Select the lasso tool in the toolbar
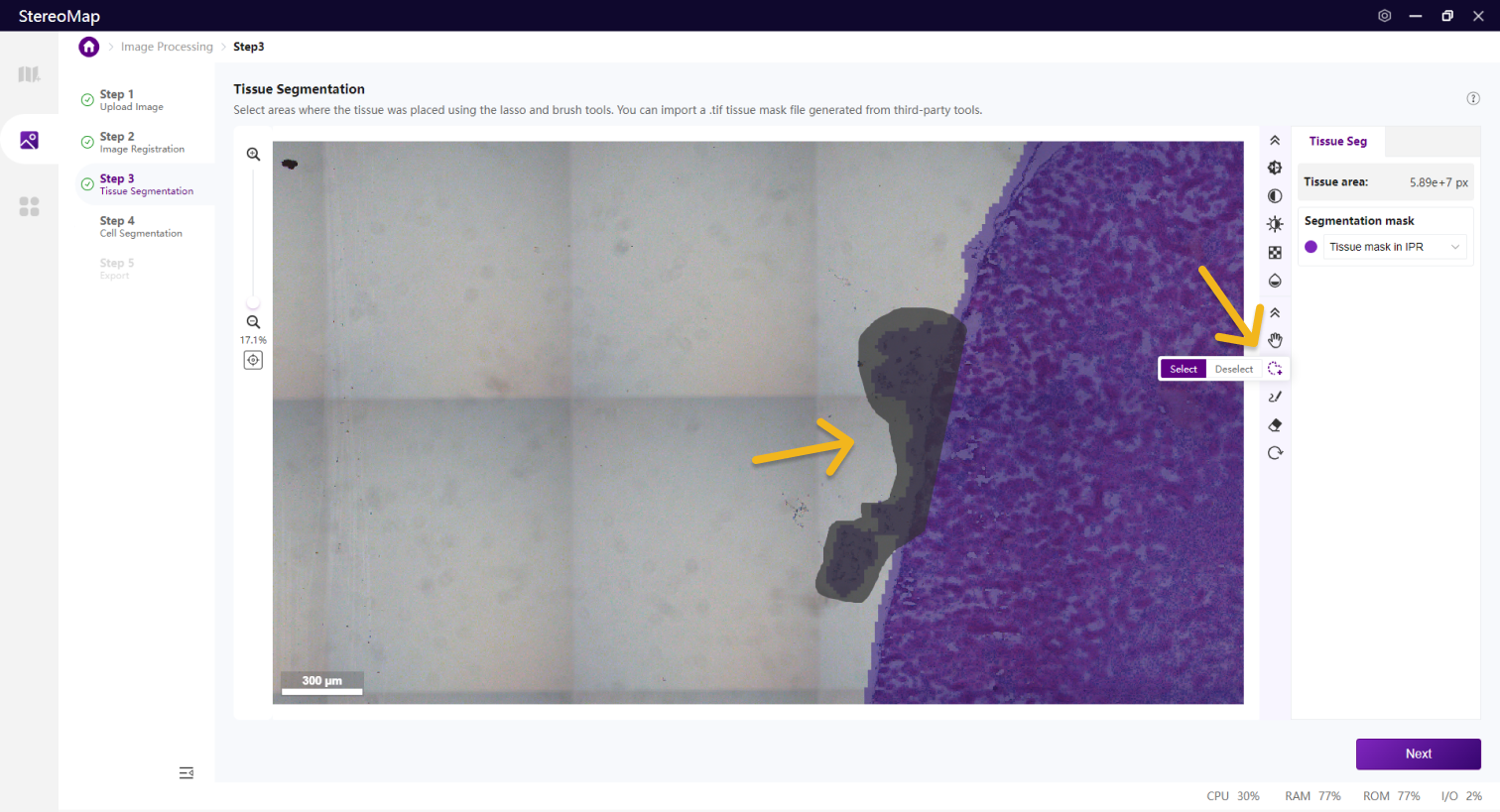Viewport: 1500px width, 812px height. point(1275,369)
